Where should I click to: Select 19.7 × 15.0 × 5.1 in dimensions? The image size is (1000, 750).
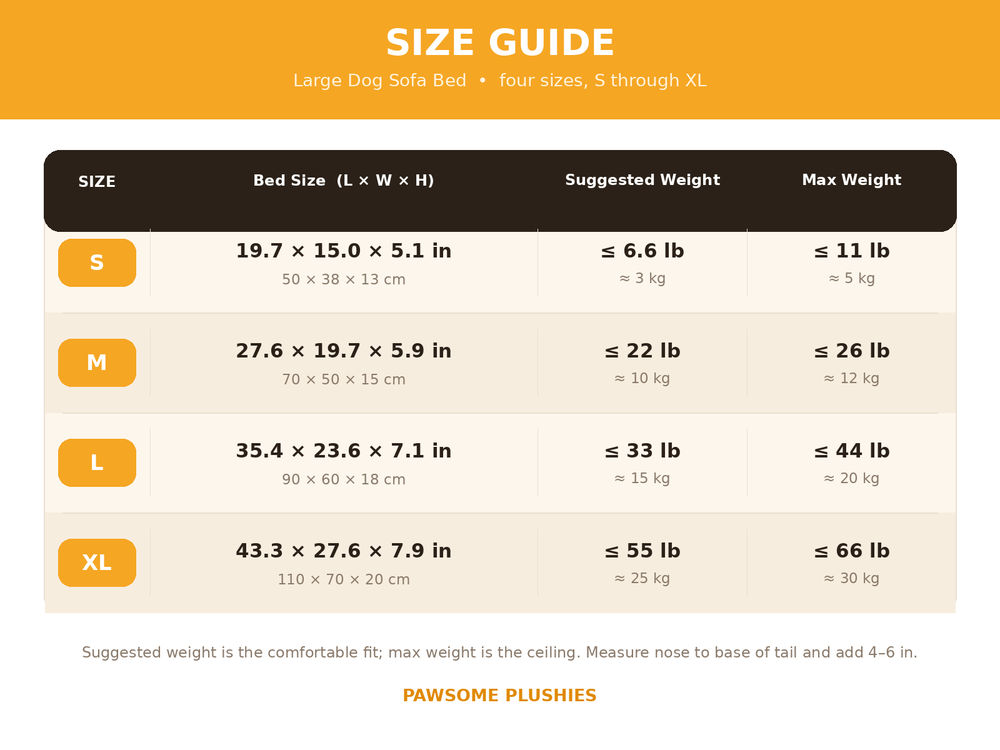(x=344, y=251)
